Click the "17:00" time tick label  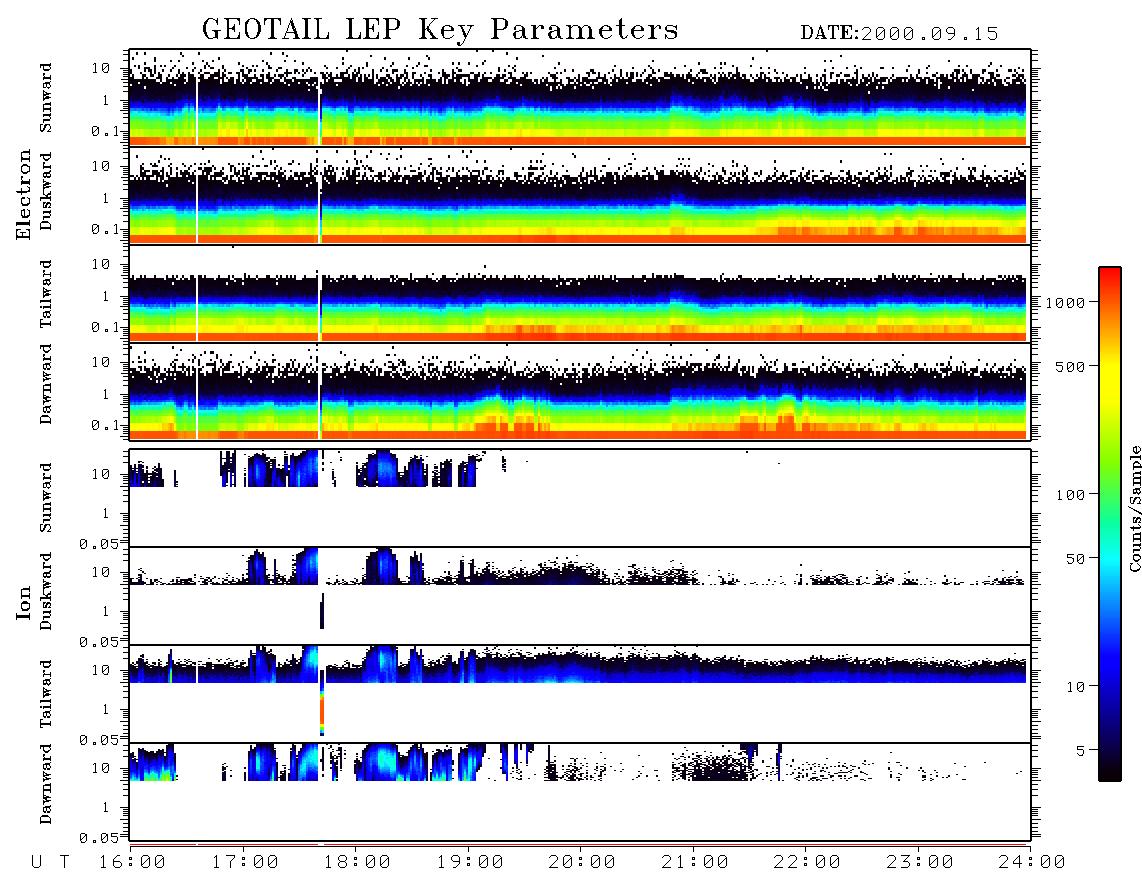tap(245, 863)
